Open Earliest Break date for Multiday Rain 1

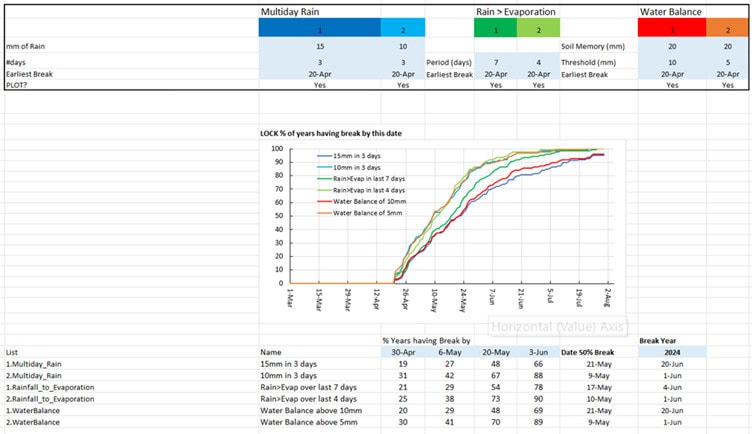tap(319, 73)
